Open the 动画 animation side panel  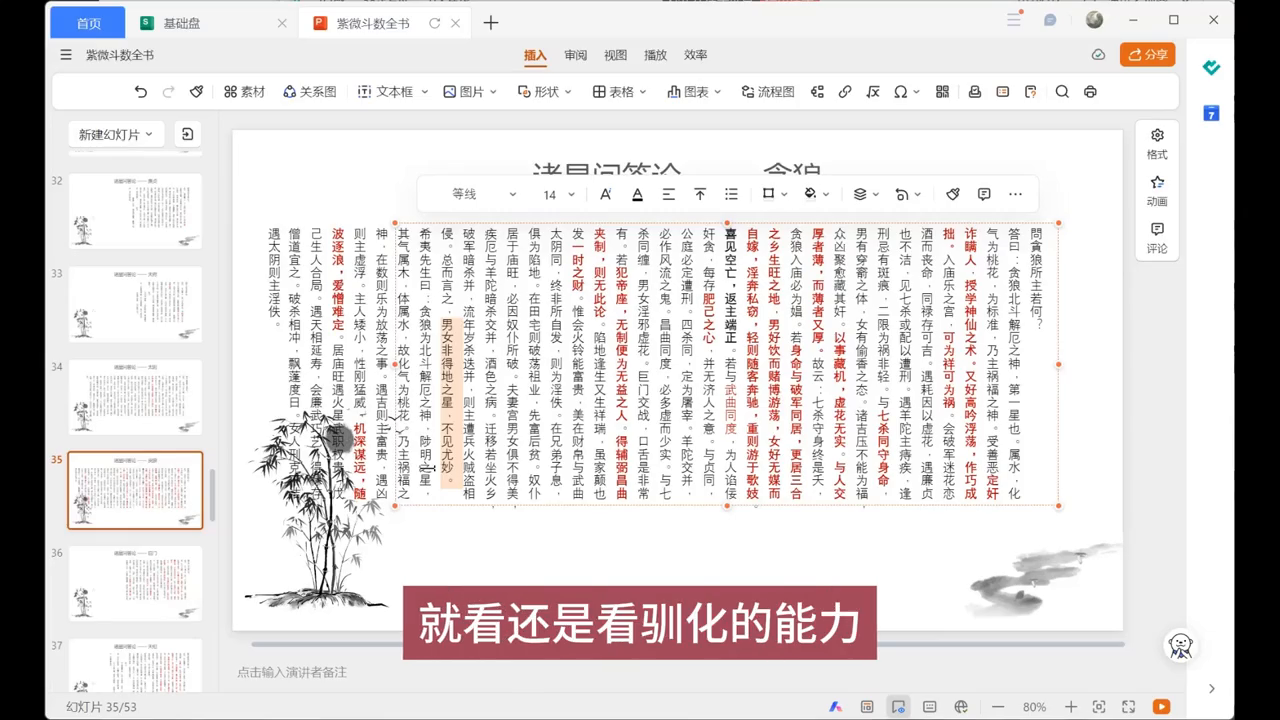click(1157, 190)
